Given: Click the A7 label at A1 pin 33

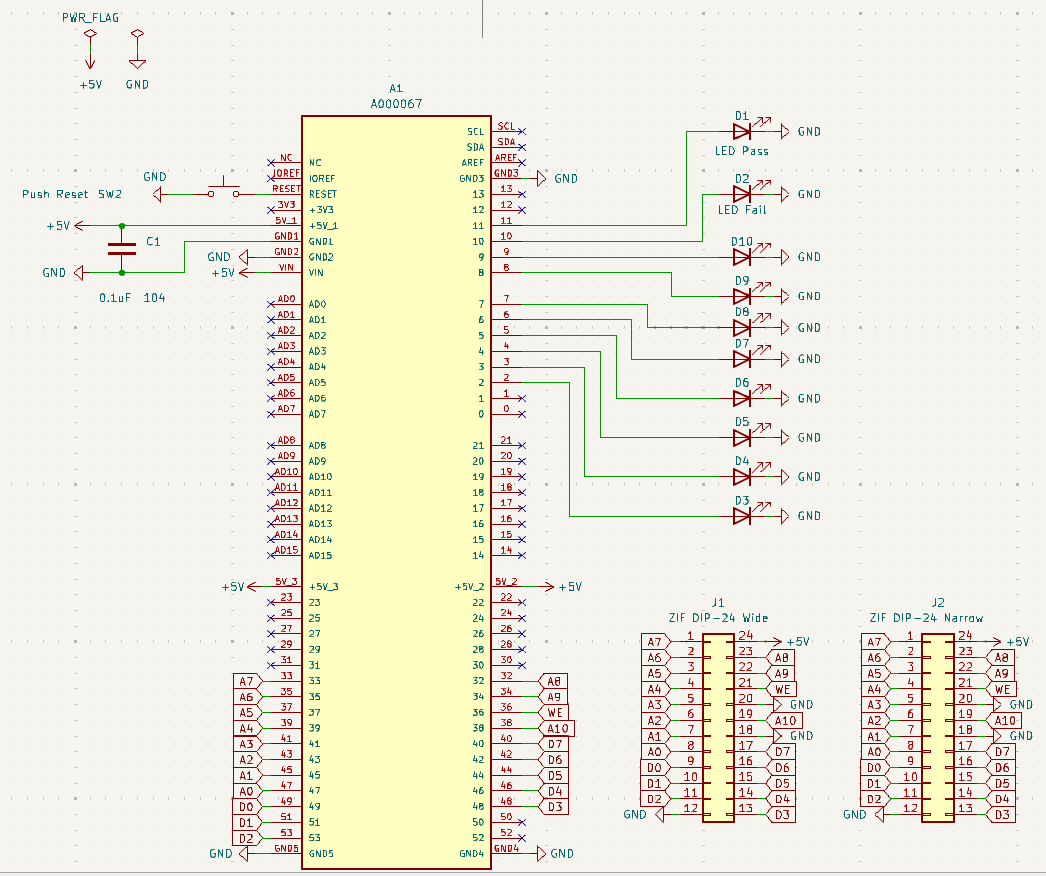Looking at the screenshot, I should click(x=246, y=681).
